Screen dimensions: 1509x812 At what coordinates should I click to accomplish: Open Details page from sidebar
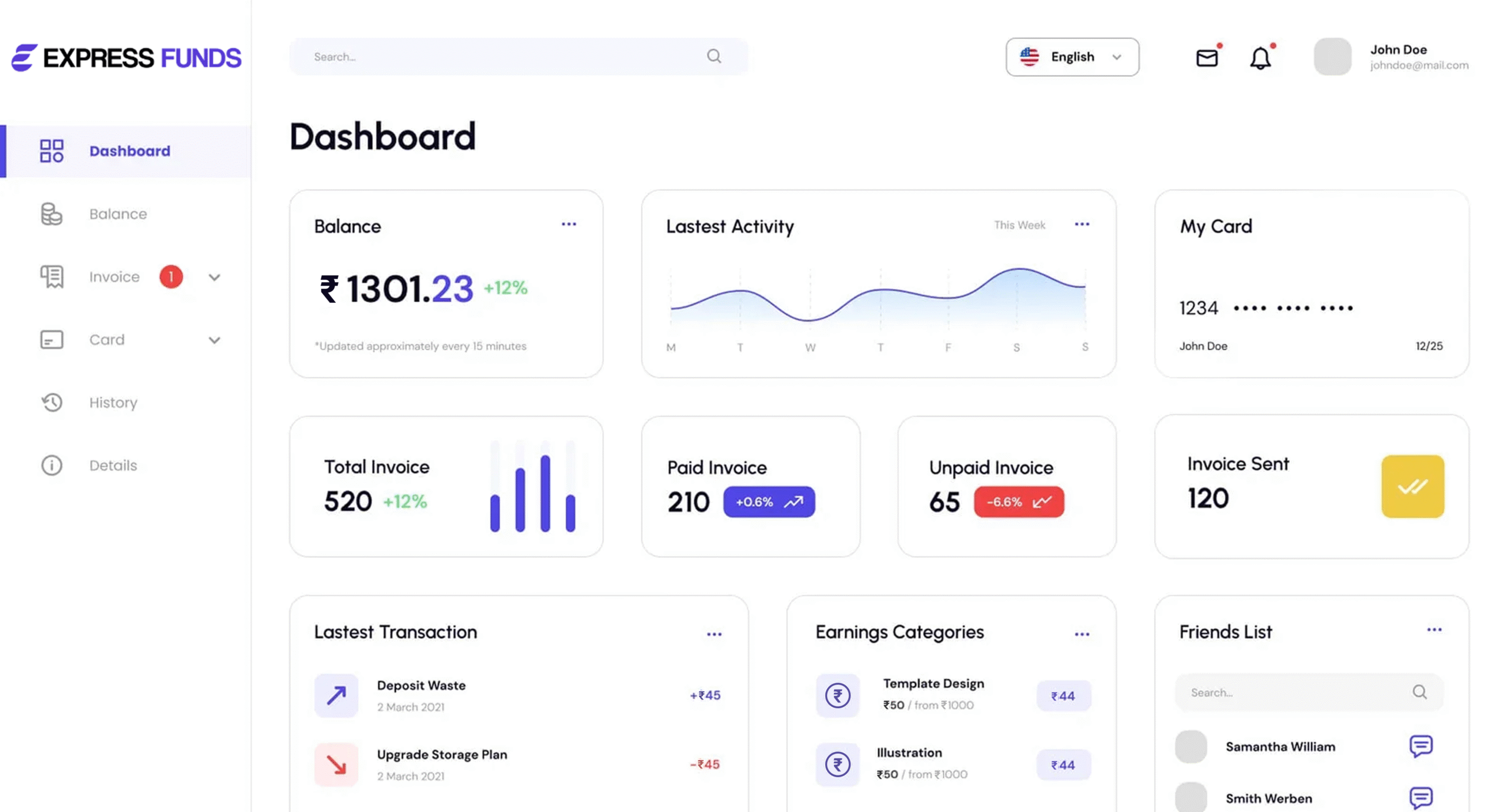[113, 466]
